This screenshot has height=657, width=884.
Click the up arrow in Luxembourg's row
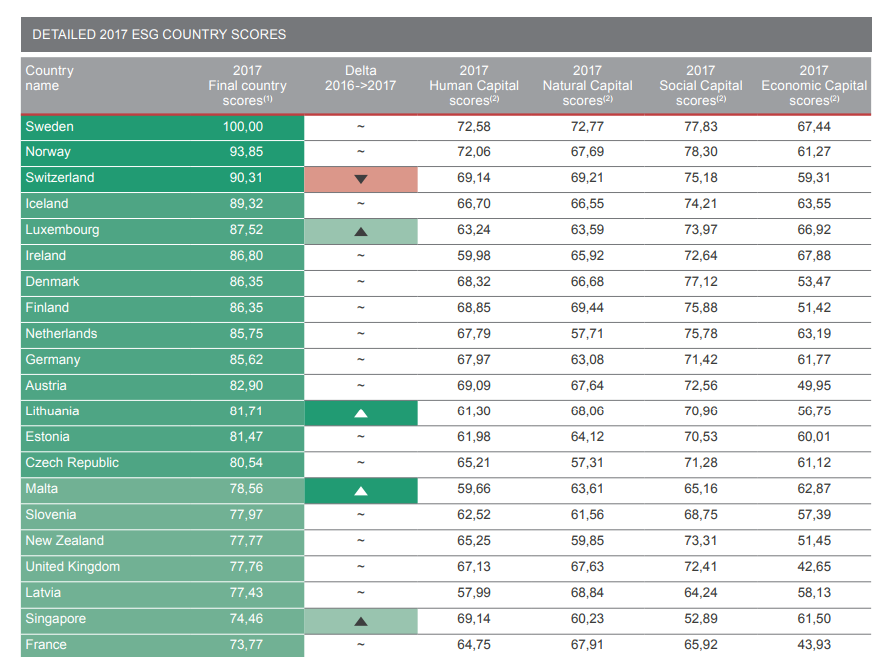click(361, 231)
